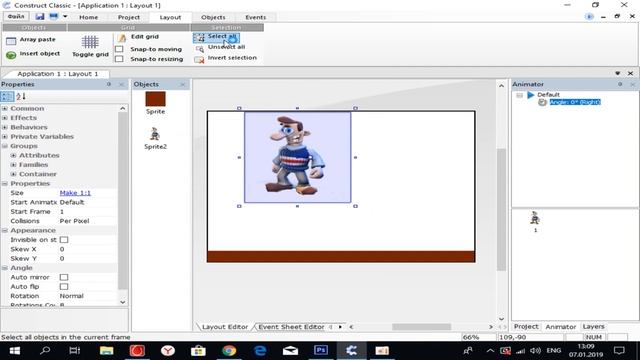The height and width of the screenshot is (360, 640).
Task: Expand the Attributes subgroup
Action: tap(13, 156)
